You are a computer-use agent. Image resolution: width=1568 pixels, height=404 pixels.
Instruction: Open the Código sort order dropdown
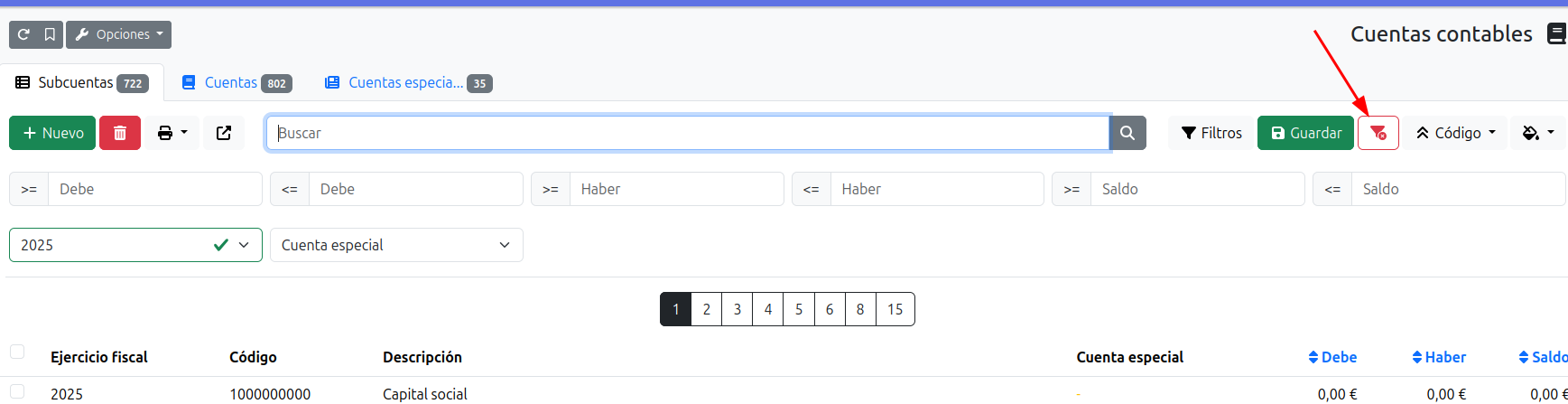point(1455,133)
